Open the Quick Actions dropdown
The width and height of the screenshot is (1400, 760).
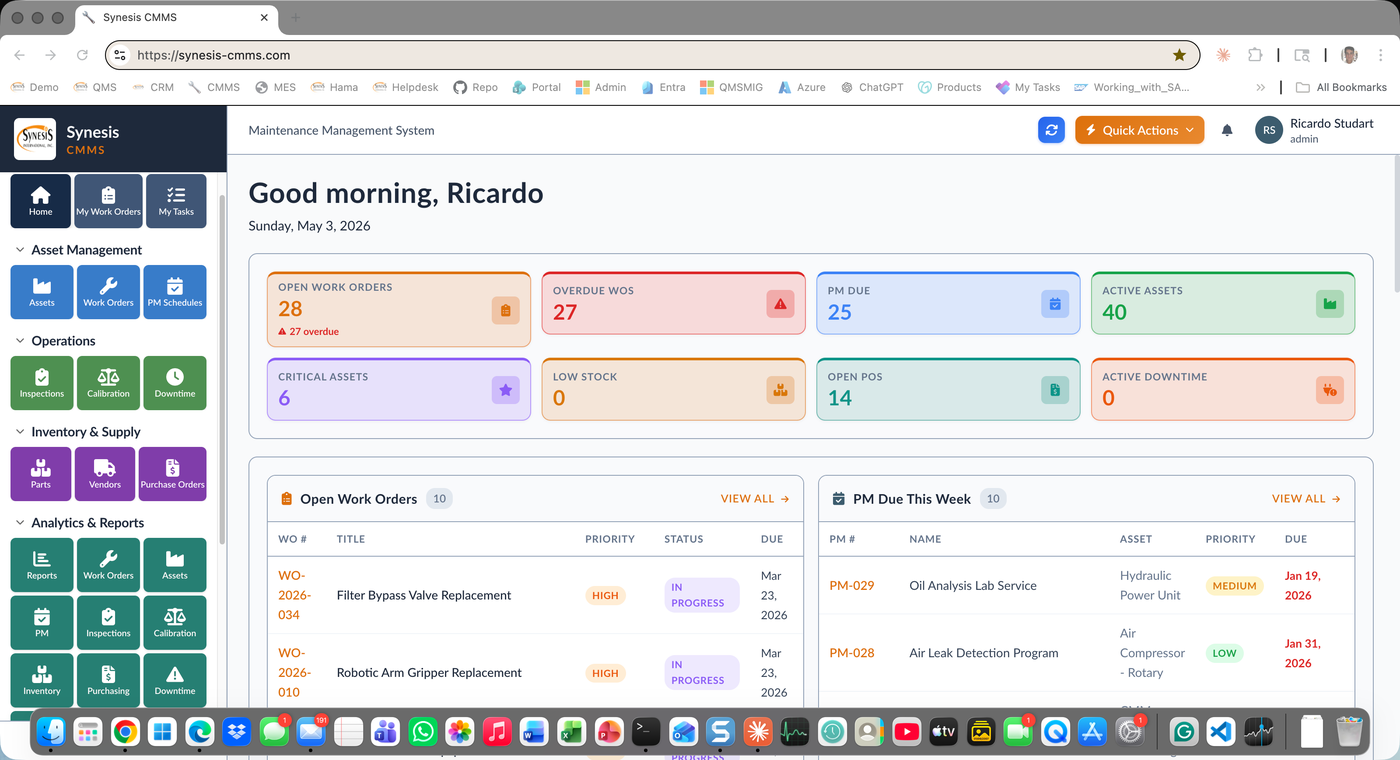pos(1139,130)
